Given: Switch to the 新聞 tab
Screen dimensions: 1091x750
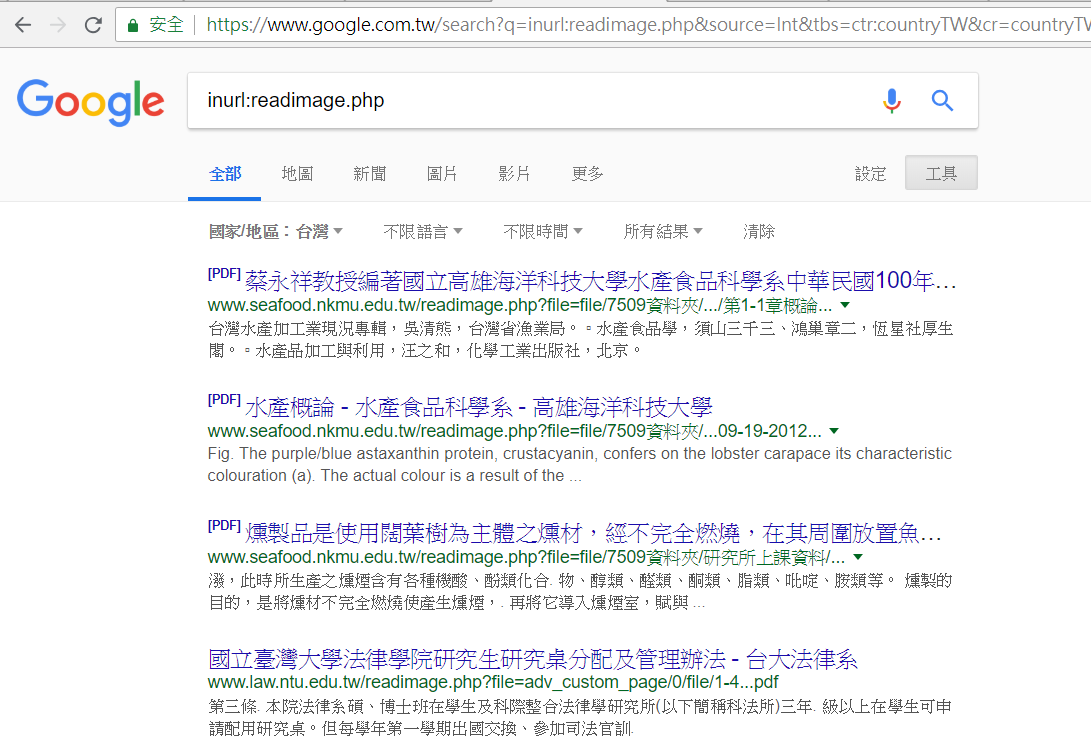Looking at the screenshot, I should click(369, 174).
